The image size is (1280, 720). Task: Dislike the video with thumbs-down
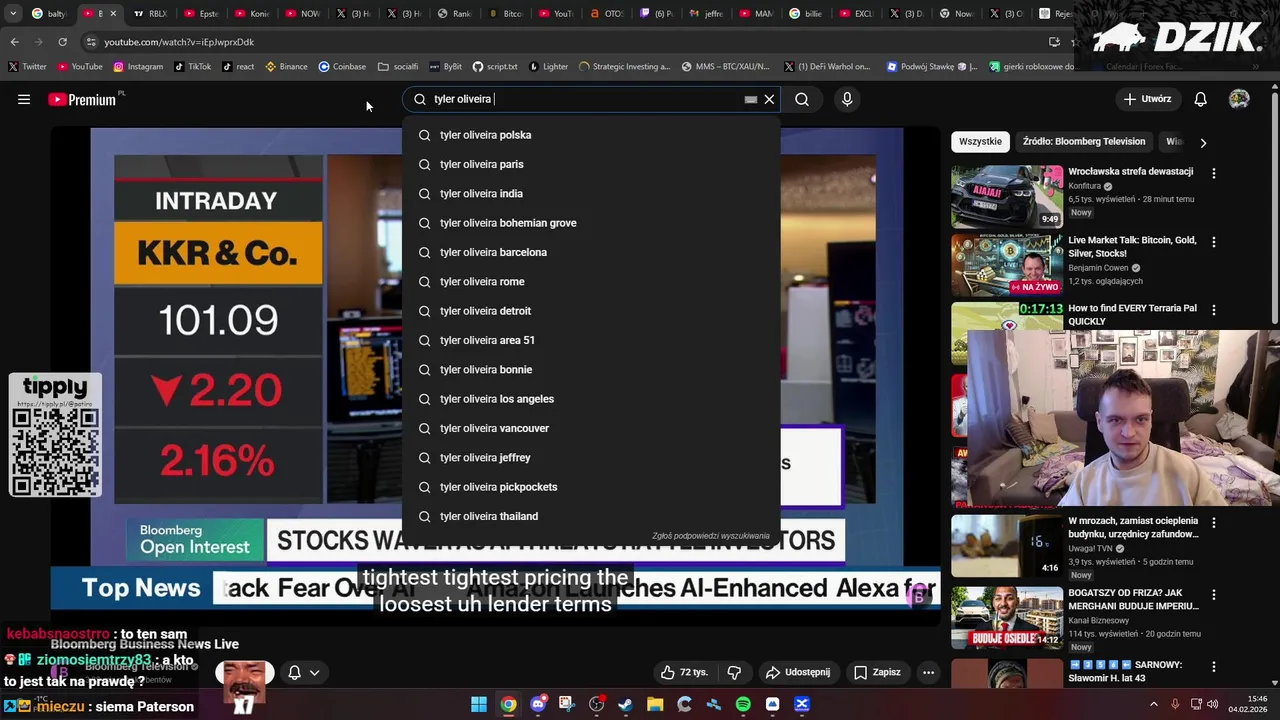734,672
